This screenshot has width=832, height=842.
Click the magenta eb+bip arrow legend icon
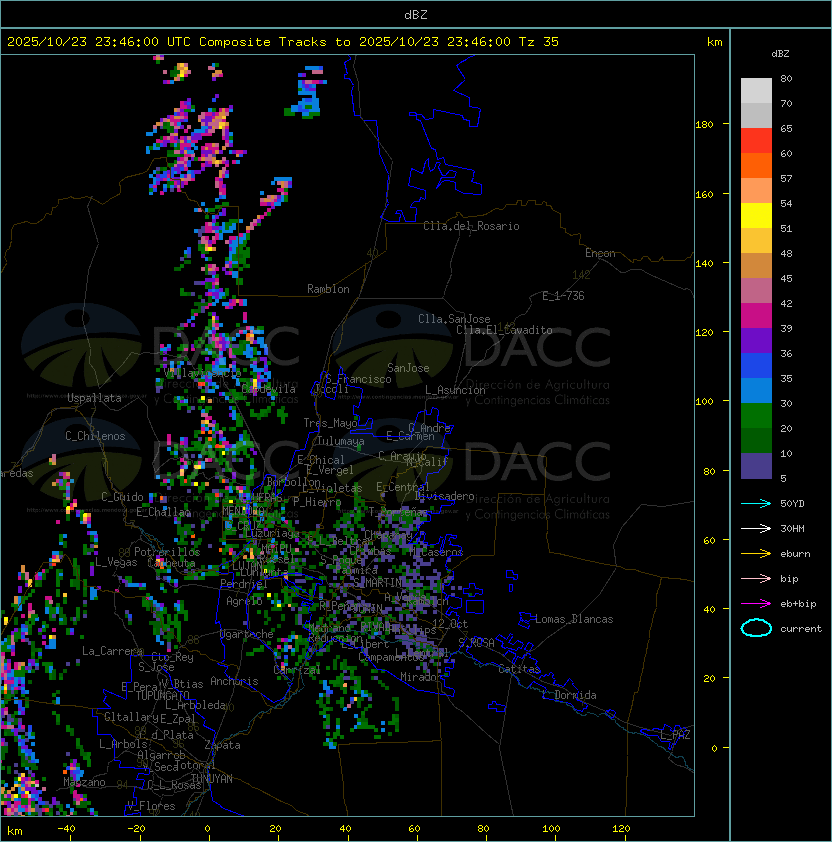[756, 604]
